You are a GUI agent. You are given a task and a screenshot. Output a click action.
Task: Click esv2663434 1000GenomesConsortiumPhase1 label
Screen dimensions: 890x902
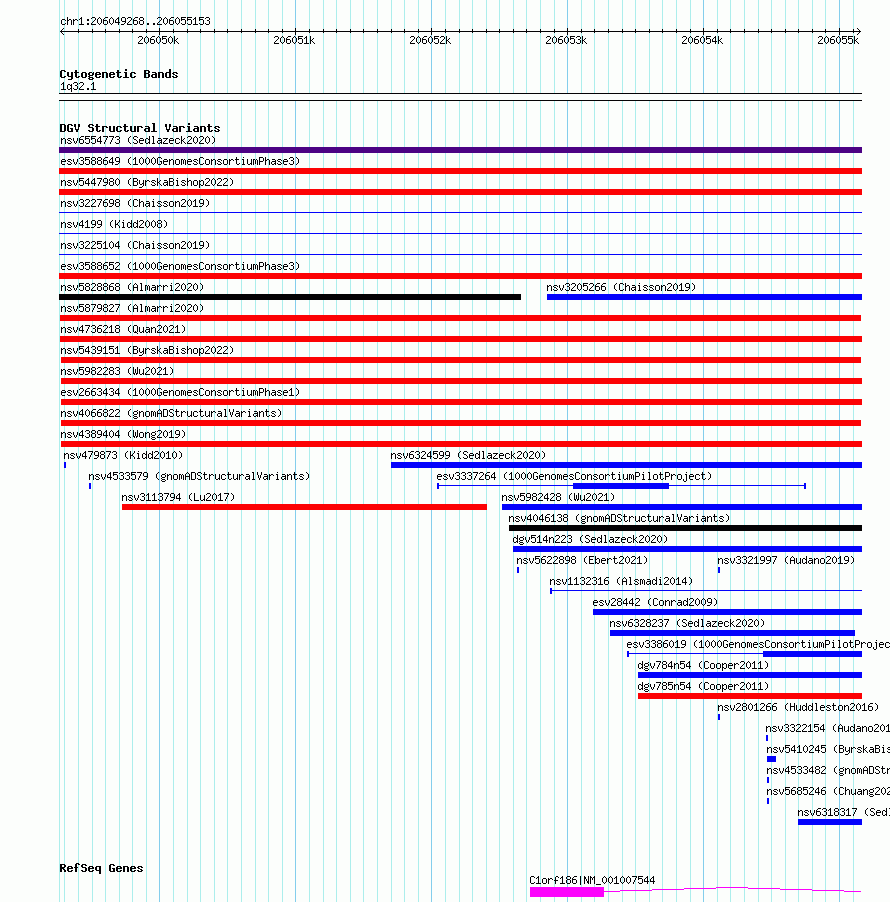[180, 392]
